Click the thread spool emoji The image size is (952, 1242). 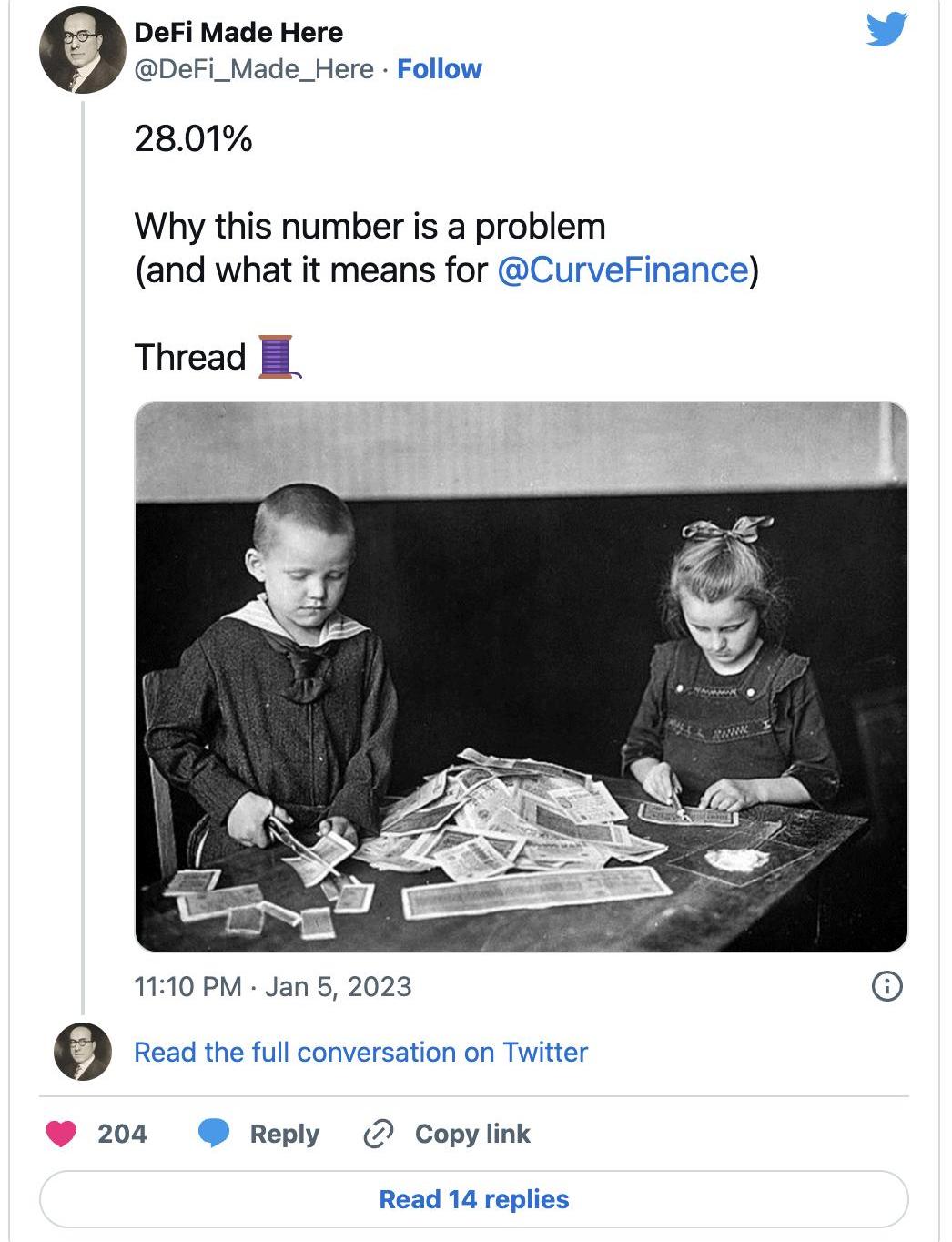(x=278, y=356)
